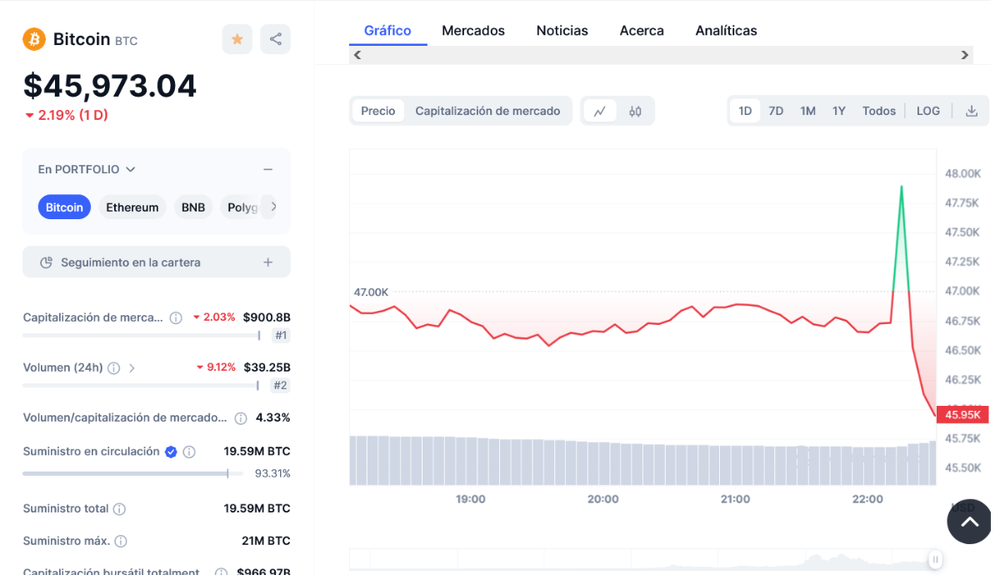Select the 7D time range
1000x580 pixels.
click(x=776, y=111)
